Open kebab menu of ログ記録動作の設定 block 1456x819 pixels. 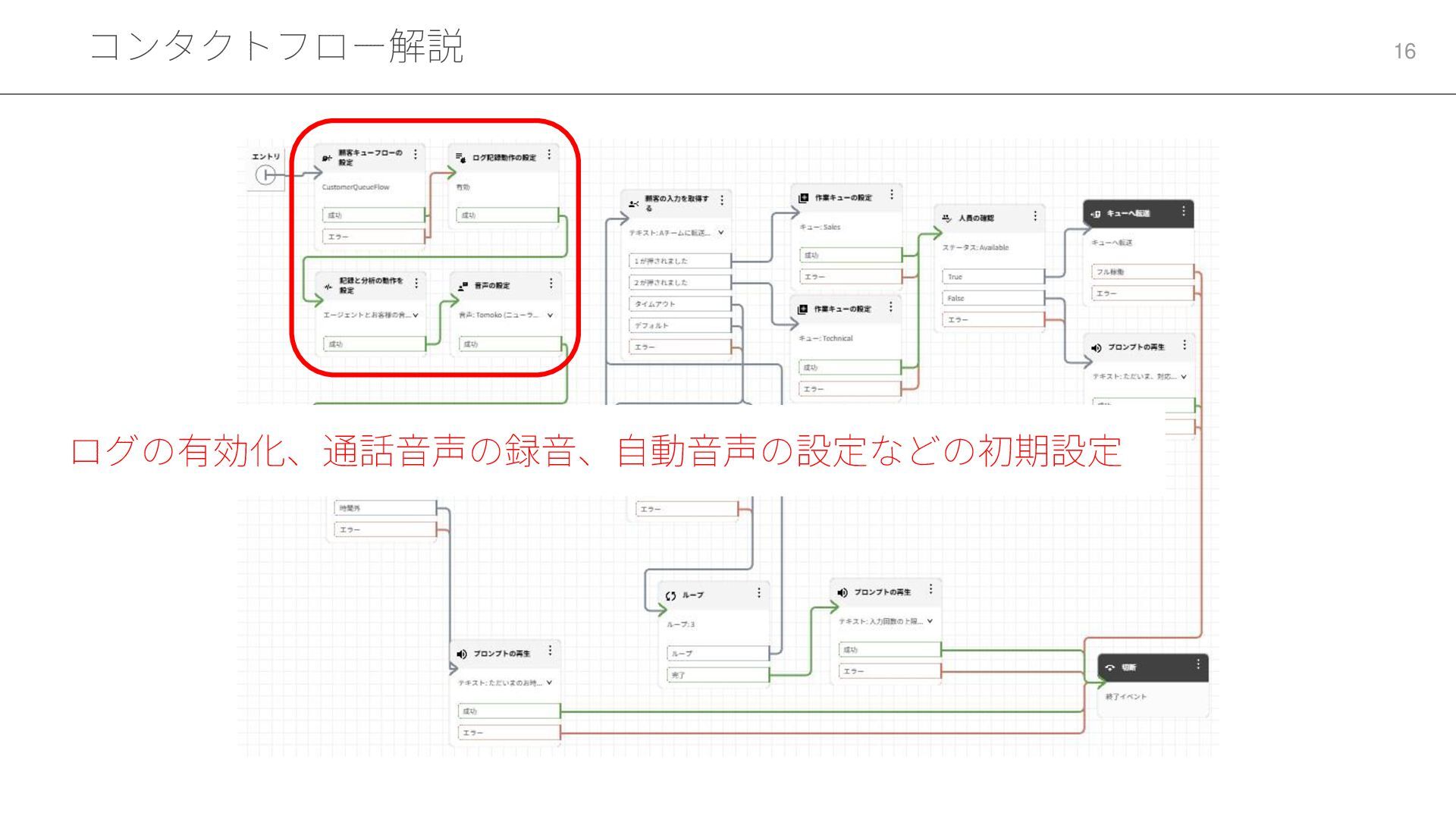549,155
